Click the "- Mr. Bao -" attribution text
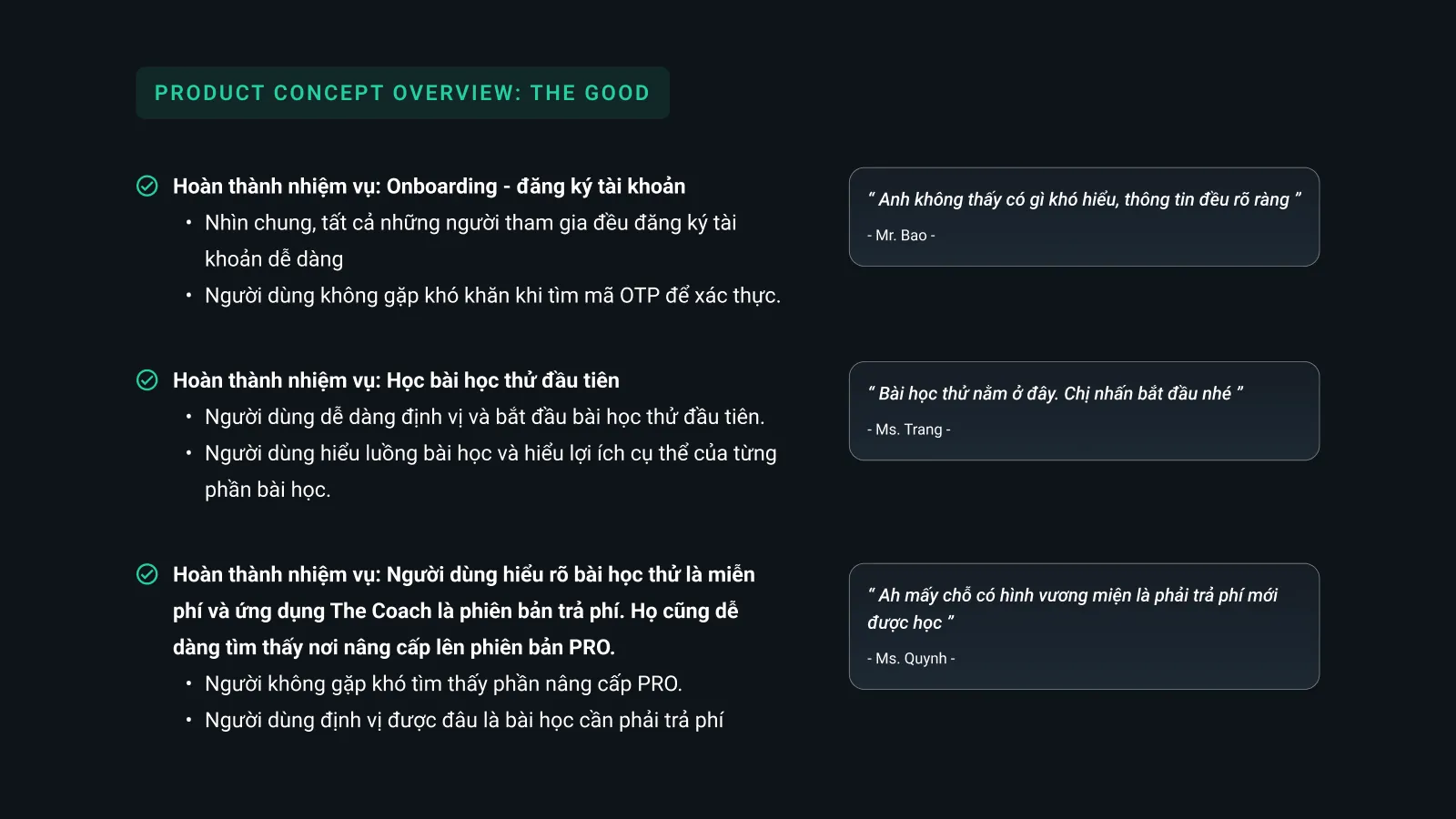The height and width of the screenshot is (819, 1456). pyautogui.click(x=901, y=235)
